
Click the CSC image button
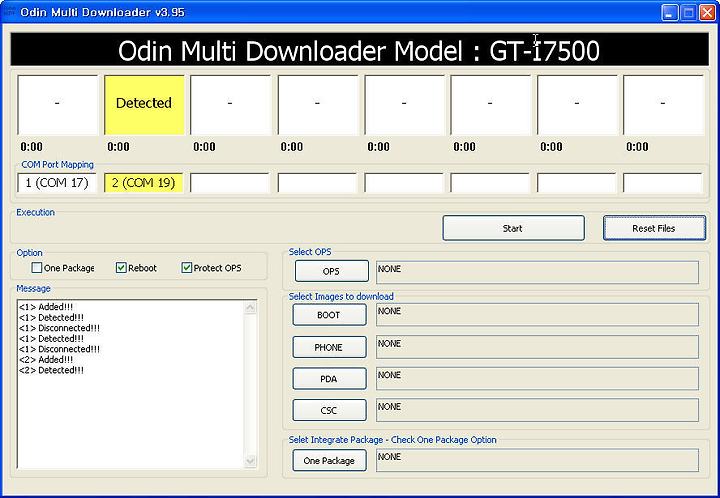pos(329,410)
